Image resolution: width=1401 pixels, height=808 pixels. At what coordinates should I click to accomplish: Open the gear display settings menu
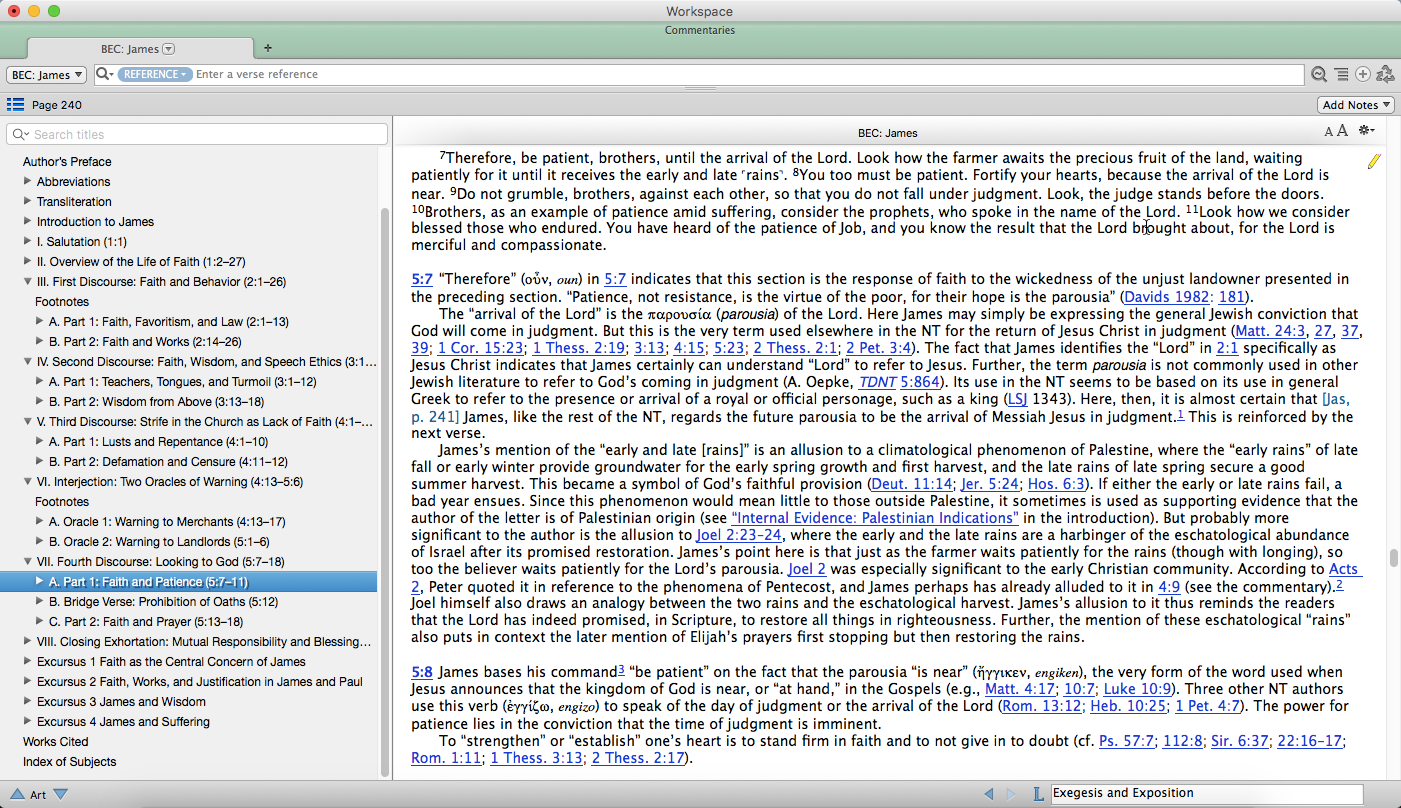[1366, 131]
